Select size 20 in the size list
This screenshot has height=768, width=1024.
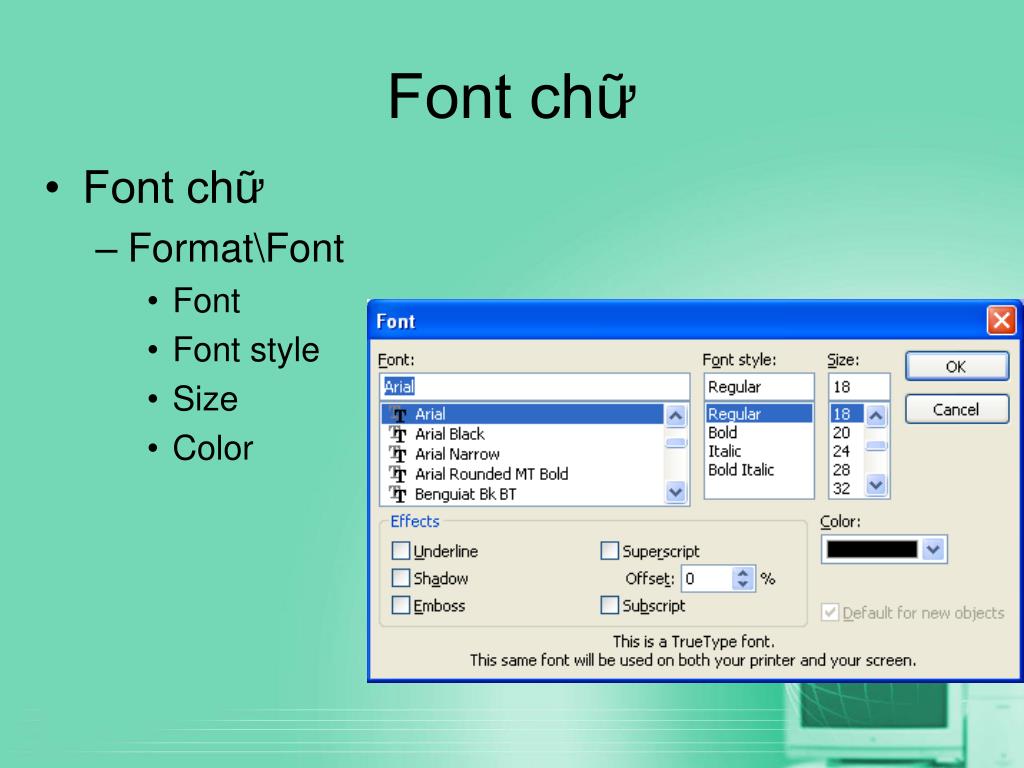coord(847,432)
